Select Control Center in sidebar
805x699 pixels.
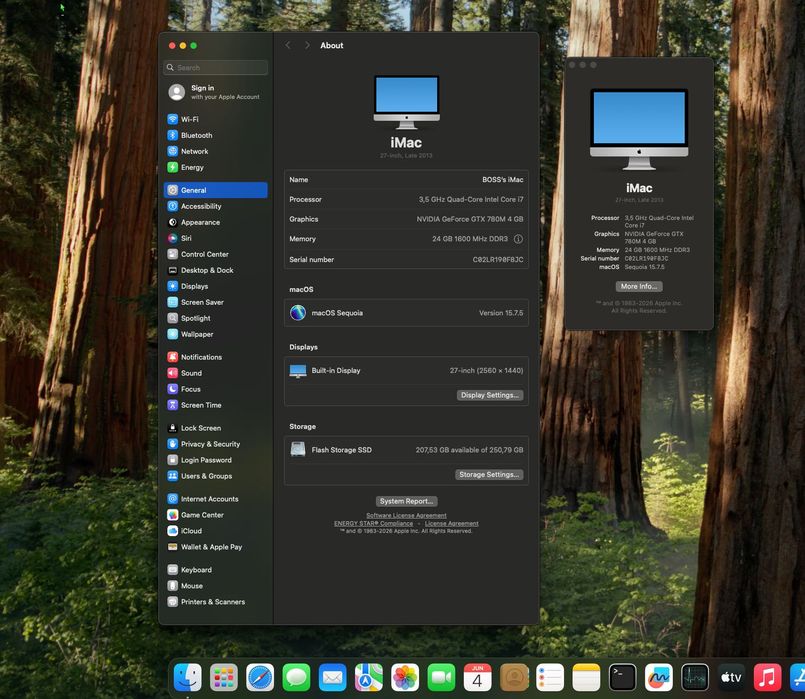[x=216, y=254]
